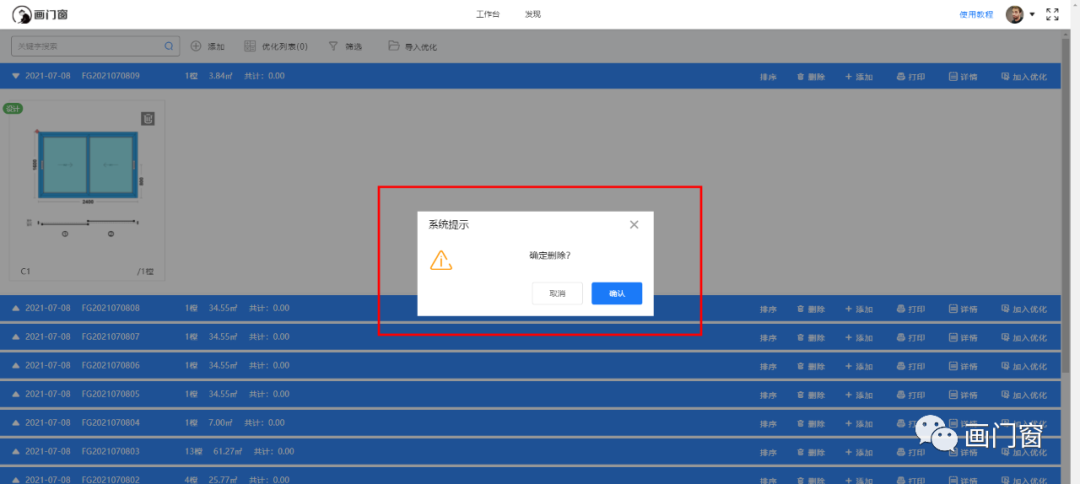Expand the FG2021070808 order row
The width and height of the screenshot is (1080, 484).
tap(16, 308)
